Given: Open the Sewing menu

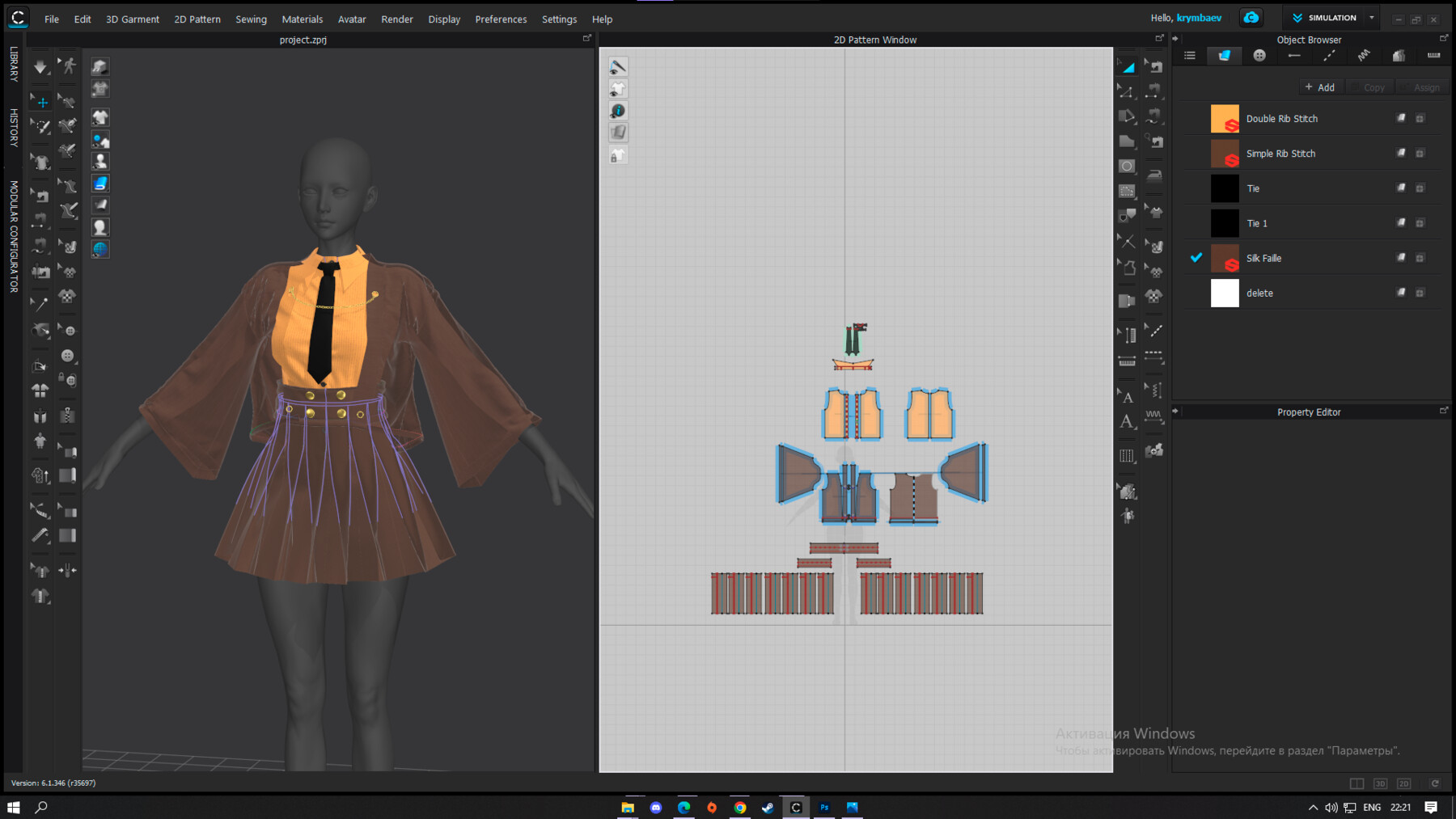Looking at the screenshot, I should click(x=251, y=19).
